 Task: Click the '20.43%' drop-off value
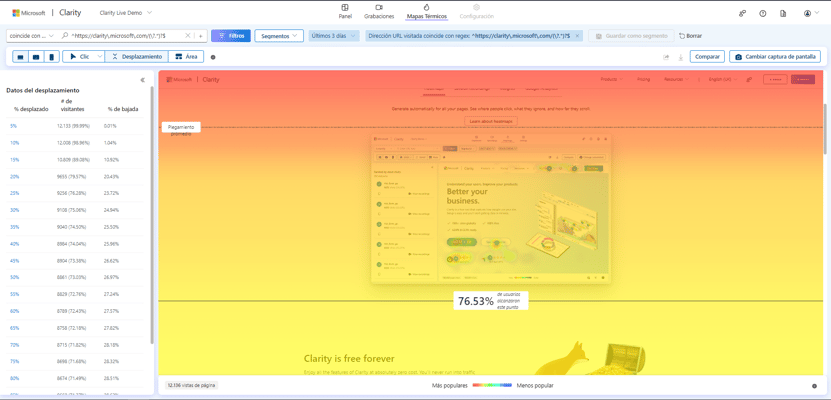[x=111, y=176]
